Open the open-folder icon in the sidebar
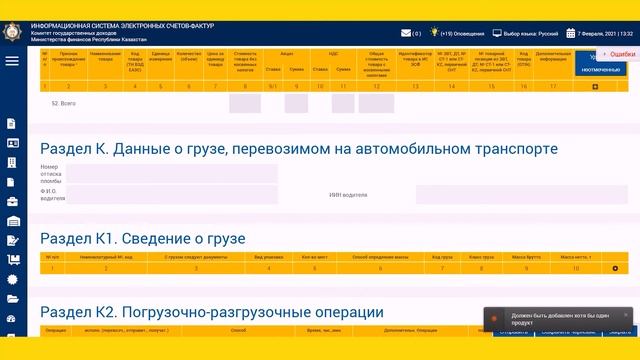640x360 pixels. [x=13, y=299]
